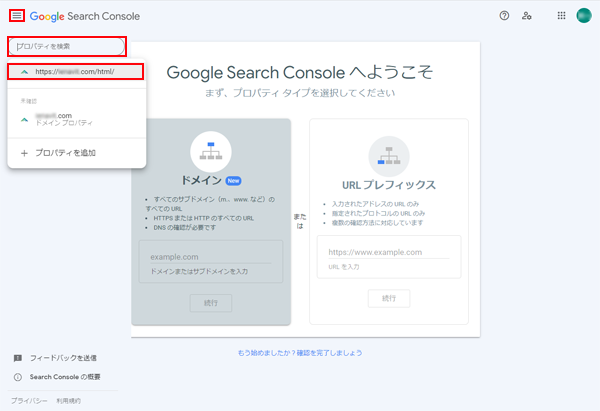Open もう始めましたか？確認を完了しましょう link
The image size is (600, 411).
(x=300, y=352)
